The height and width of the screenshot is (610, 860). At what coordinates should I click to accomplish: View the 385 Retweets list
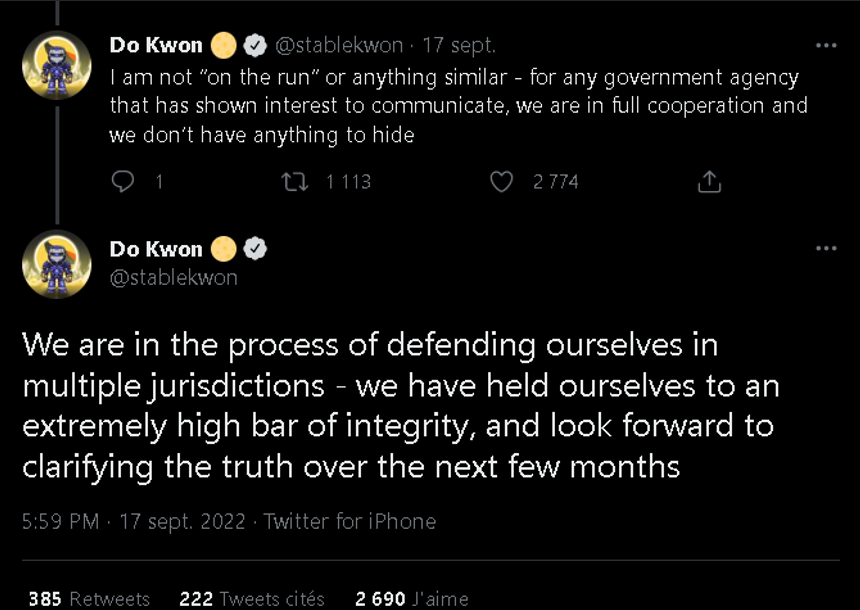pos(89,599)
